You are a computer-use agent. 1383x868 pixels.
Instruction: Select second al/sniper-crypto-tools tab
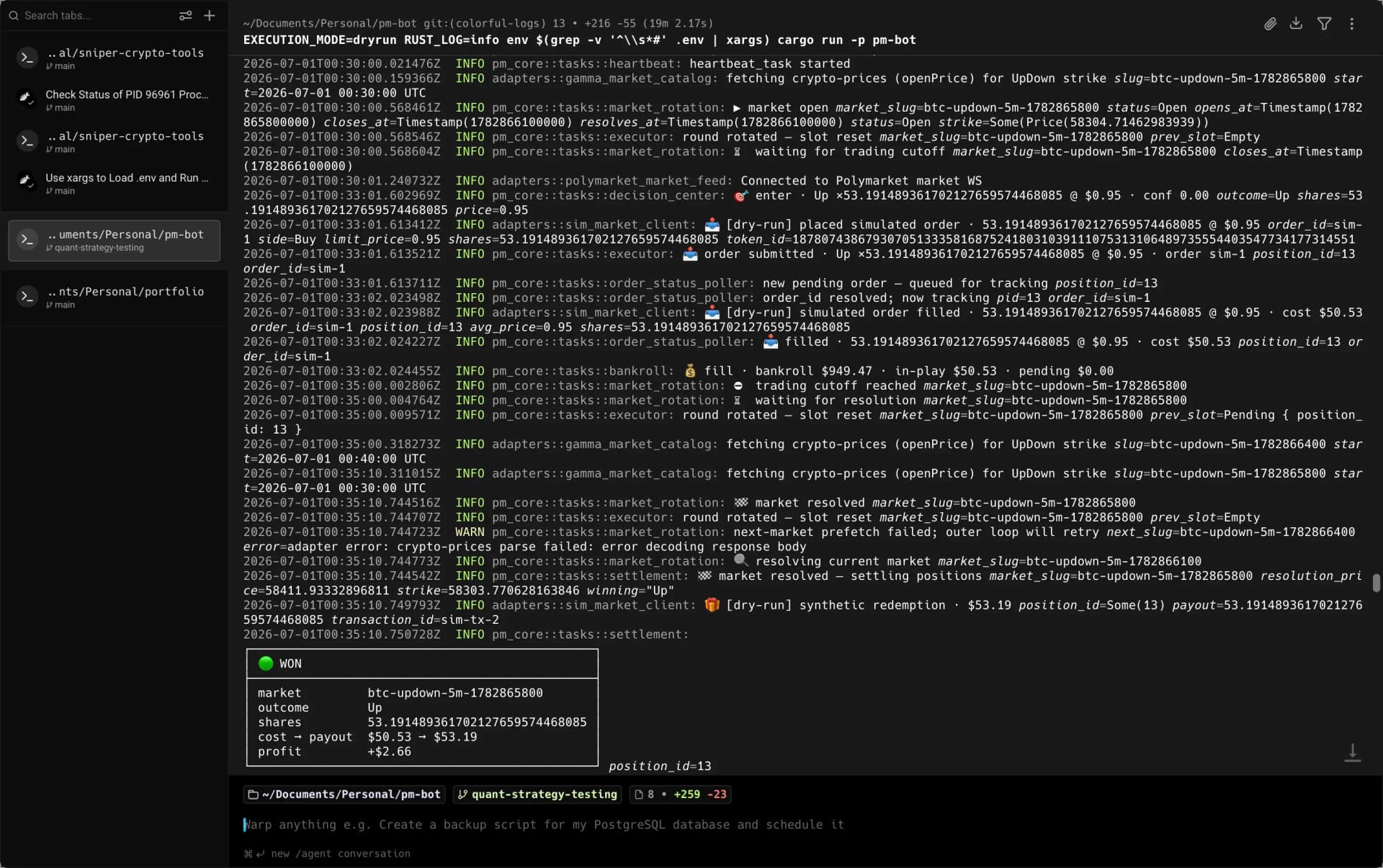[114, 141]
